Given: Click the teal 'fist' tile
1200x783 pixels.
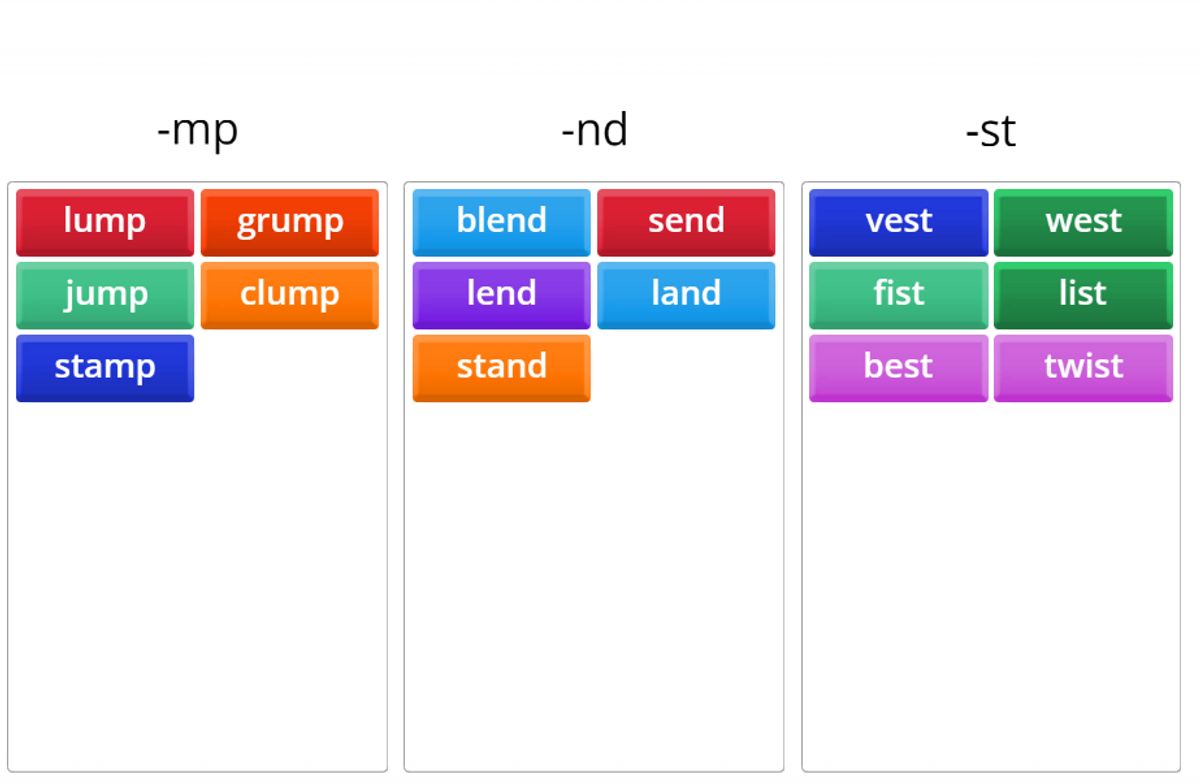Looking at the screenshot, I should (x=898, y=295).
